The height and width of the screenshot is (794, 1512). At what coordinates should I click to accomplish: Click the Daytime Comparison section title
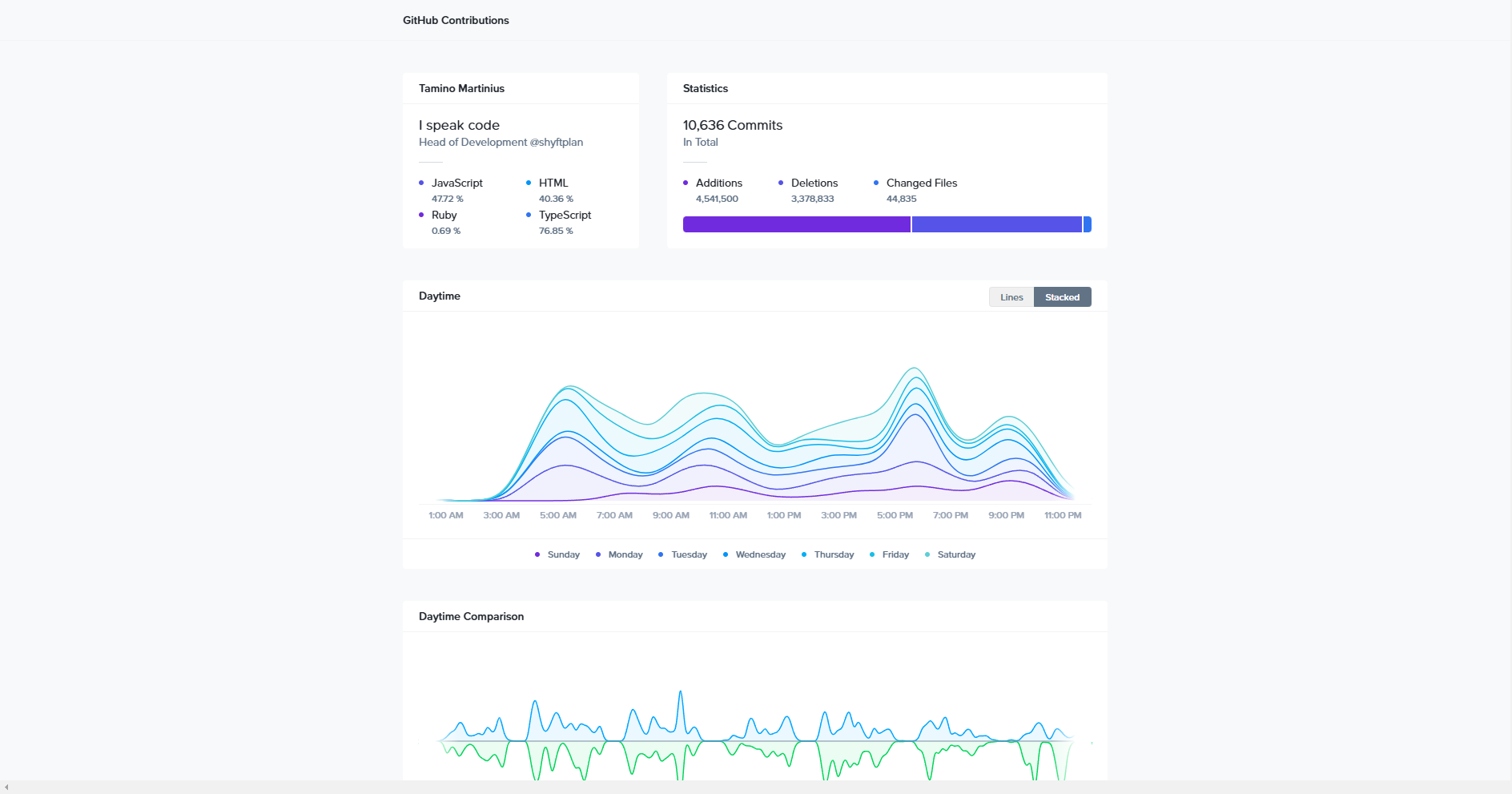point(471,616)
